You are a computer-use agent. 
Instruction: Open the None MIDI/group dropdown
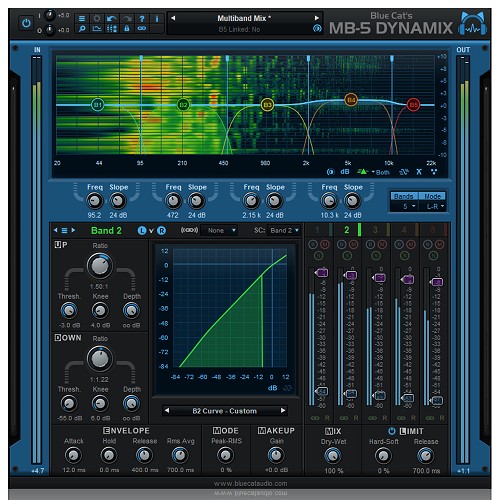point(220,230)
